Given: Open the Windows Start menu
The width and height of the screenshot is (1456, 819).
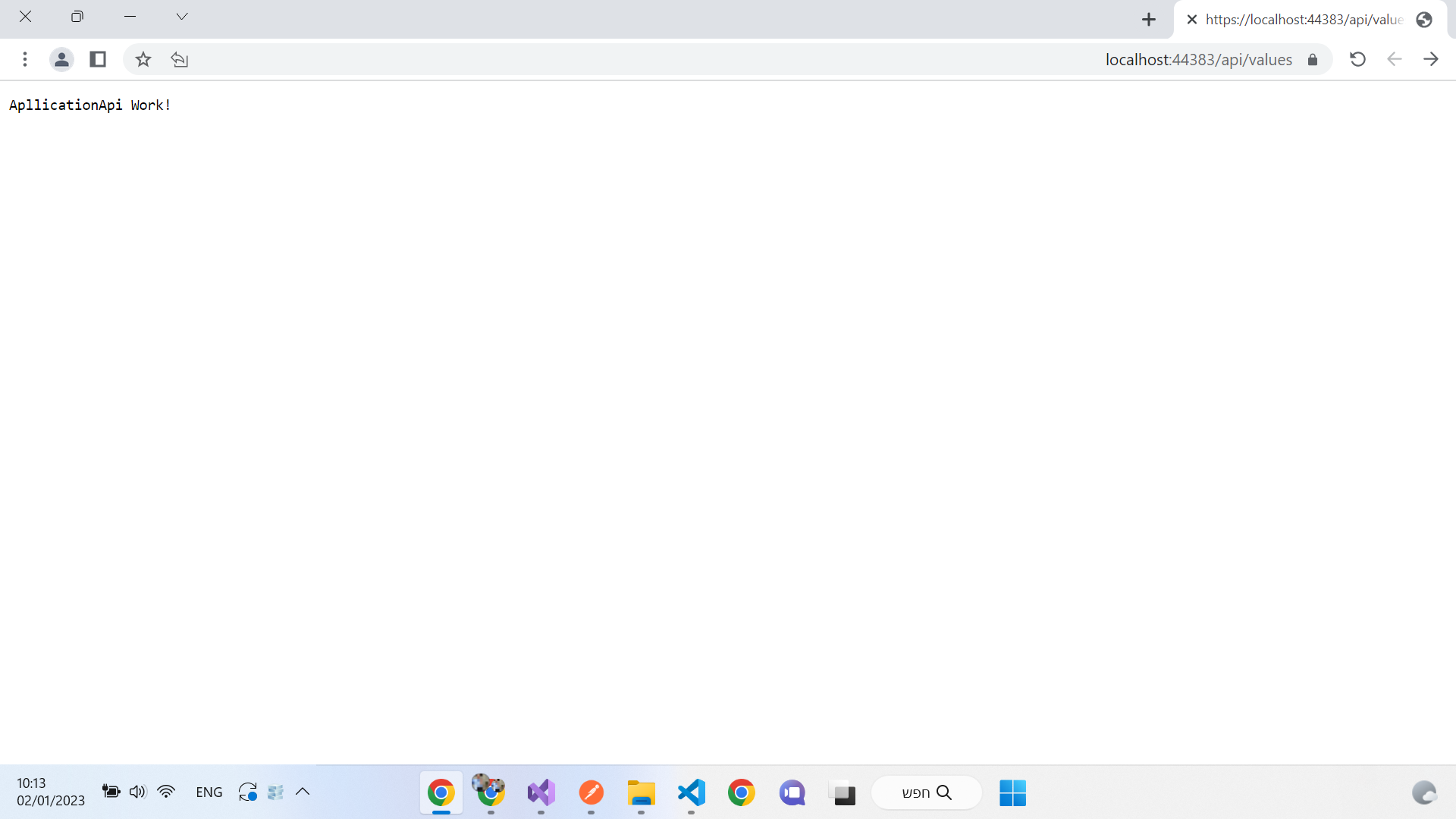Looking at the screenshot, I should 1012,793.
